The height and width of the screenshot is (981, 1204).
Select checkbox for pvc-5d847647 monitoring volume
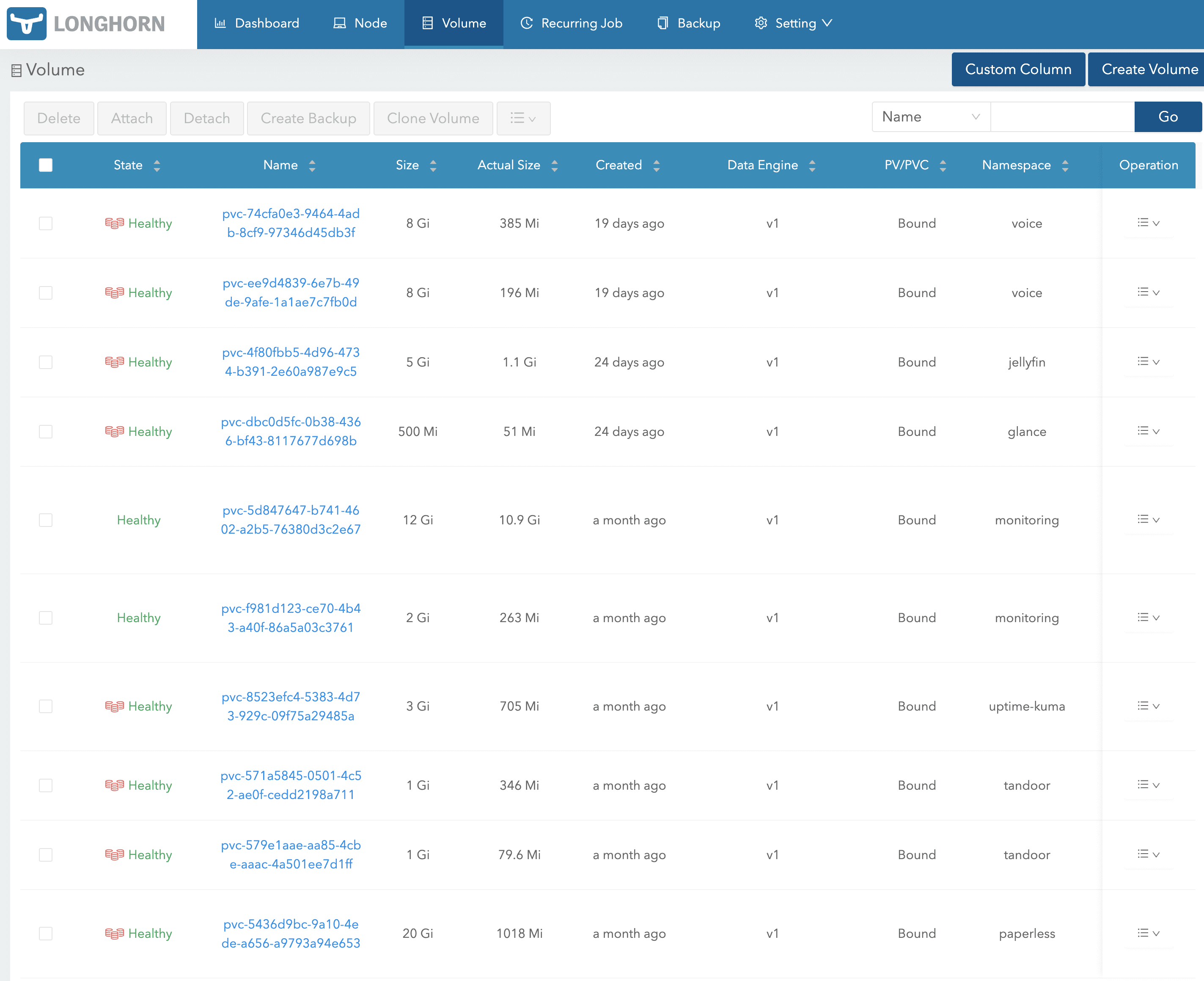(x=46, y=520)
